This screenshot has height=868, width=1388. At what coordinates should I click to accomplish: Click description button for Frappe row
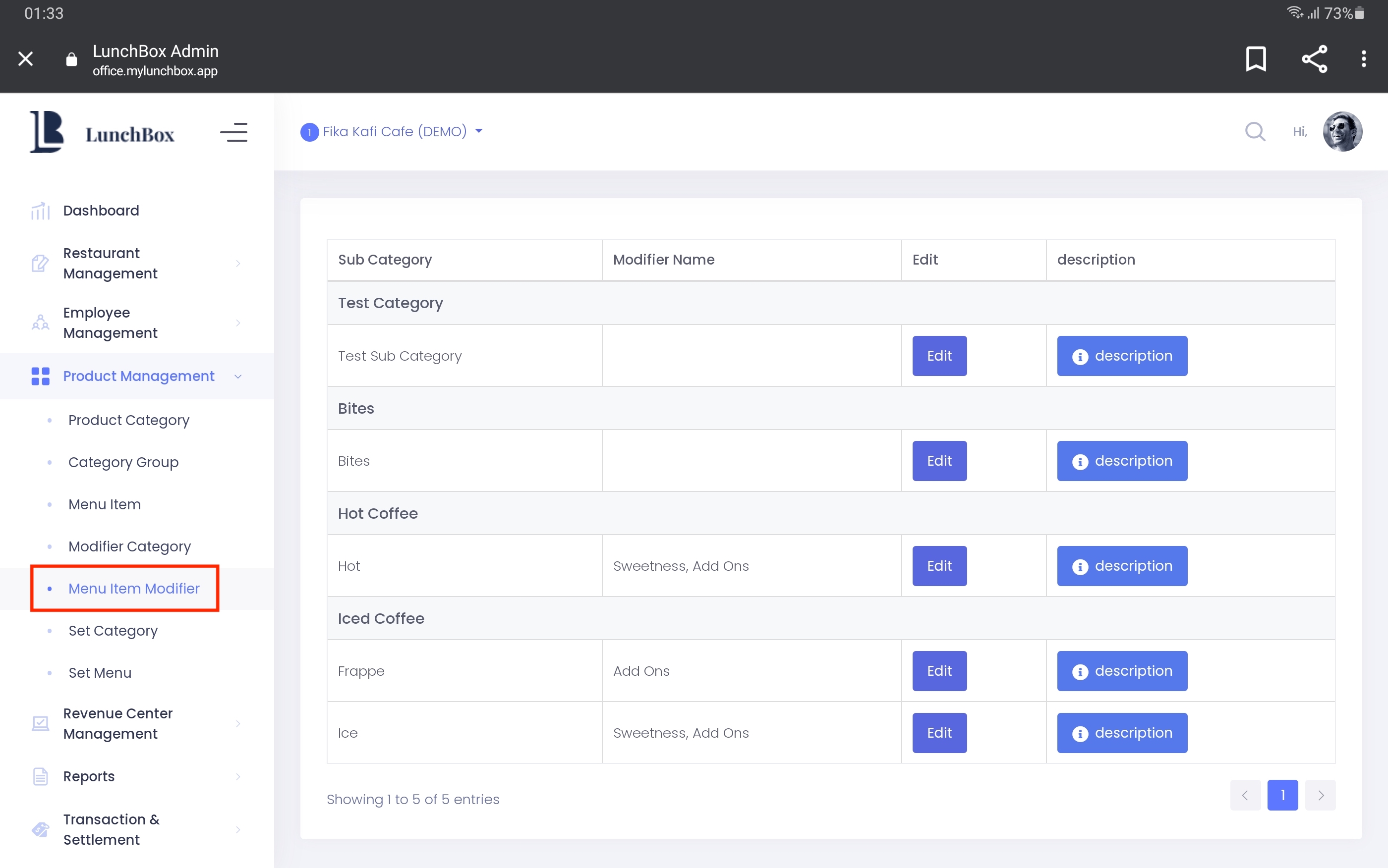1121,671
